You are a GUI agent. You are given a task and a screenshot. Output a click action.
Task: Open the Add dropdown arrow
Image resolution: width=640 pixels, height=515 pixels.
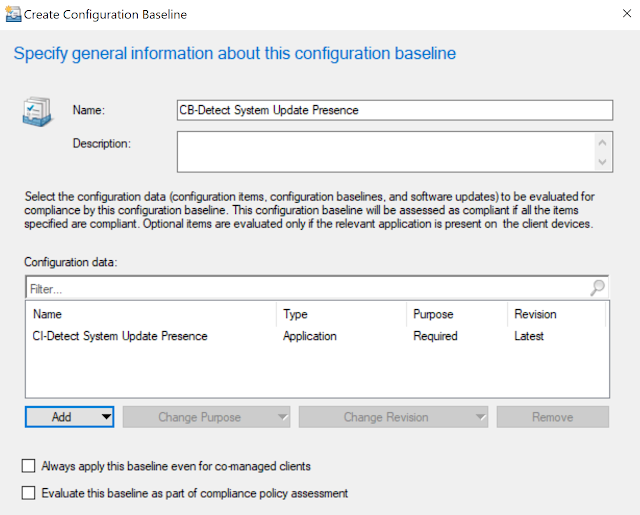coord(106,417)
